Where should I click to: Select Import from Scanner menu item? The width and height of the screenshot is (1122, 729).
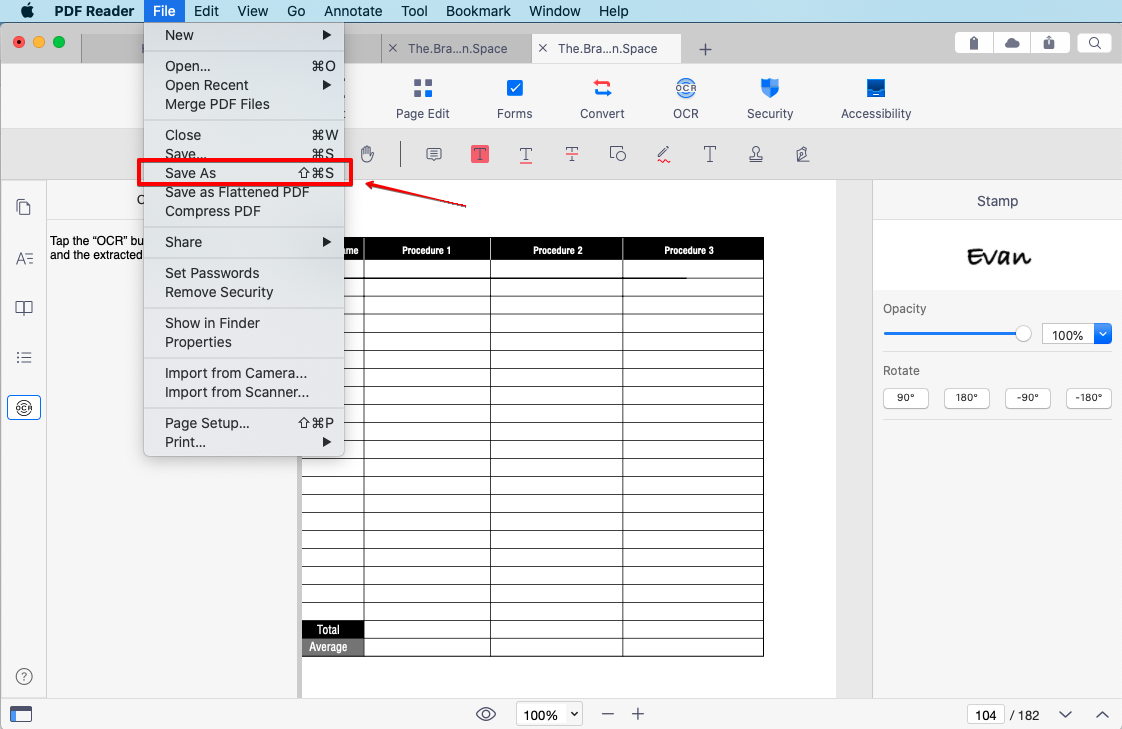pos(243,392)
